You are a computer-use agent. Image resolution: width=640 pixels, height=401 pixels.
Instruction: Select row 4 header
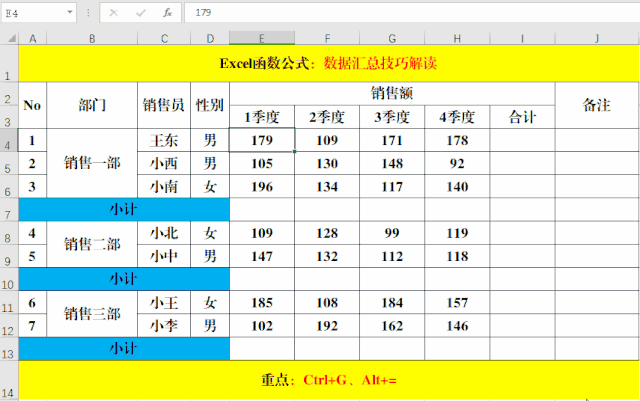(x=9, y=140)
